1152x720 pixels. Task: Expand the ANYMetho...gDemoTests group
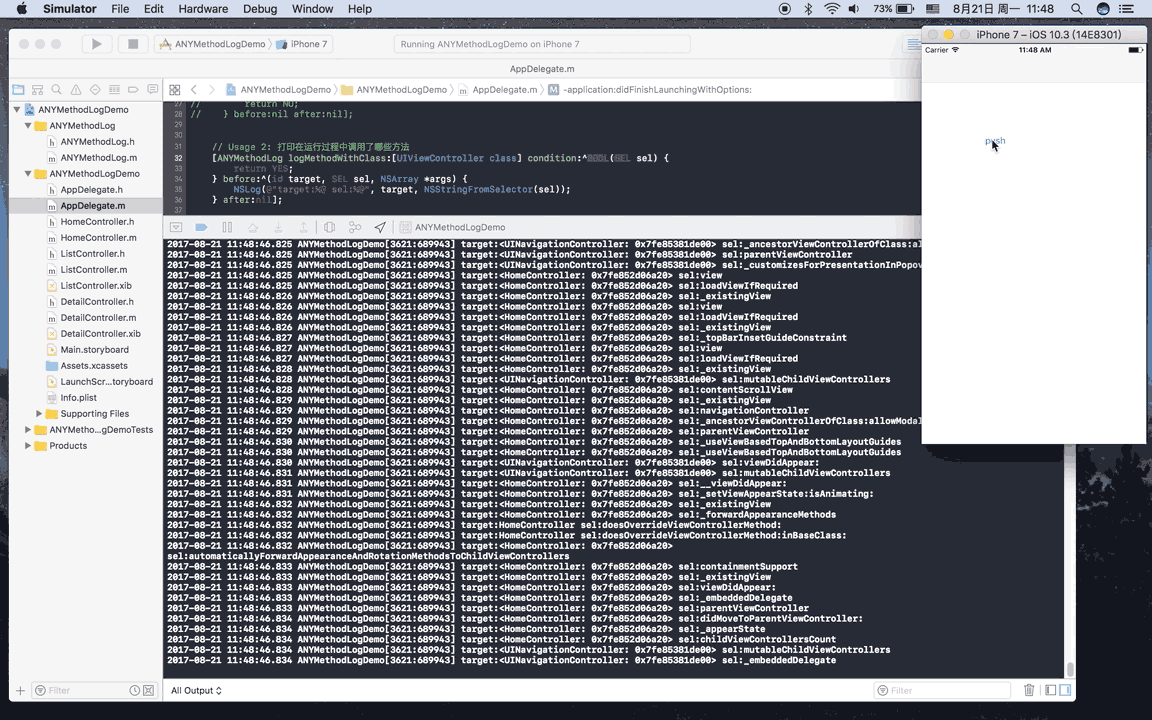click(28, 430)
